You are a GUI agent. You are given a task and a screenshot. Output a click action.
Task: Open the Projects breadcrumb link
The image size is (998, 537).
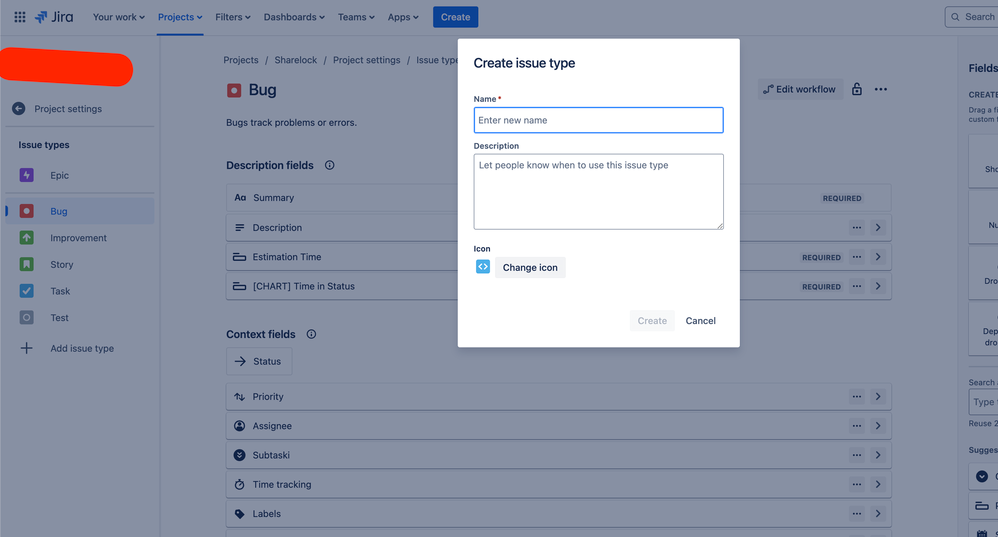pos(241,60)
